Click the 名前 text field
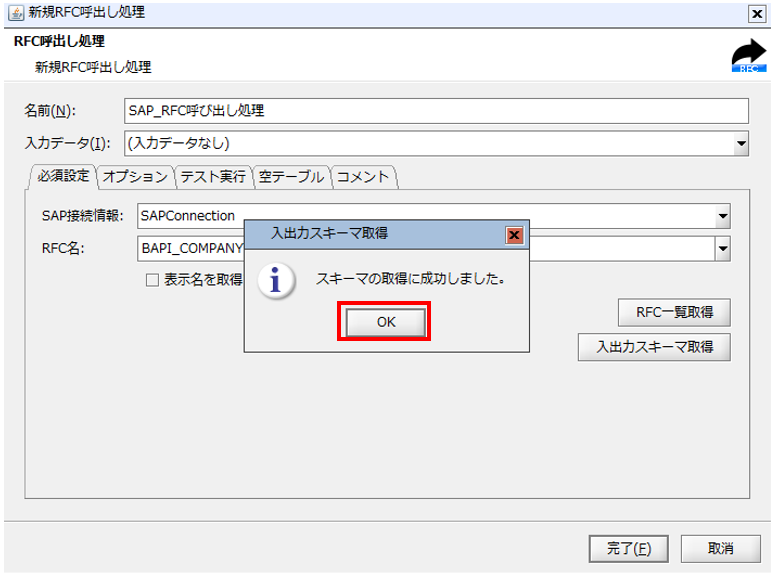774x577 pixels. pos(436,110)
